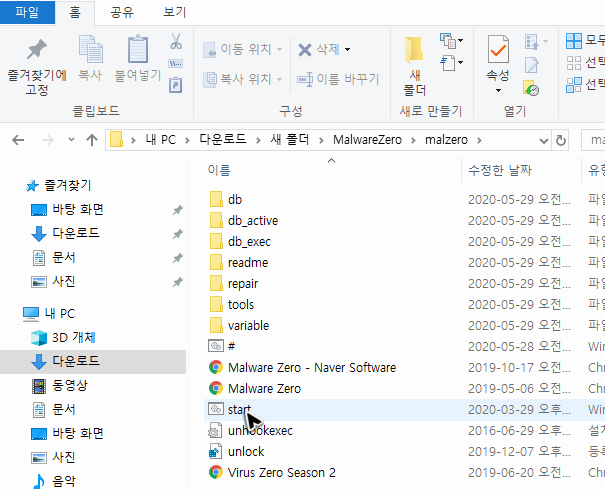Select the Virus Zero Season 2 shortcut

pos(282,473)
